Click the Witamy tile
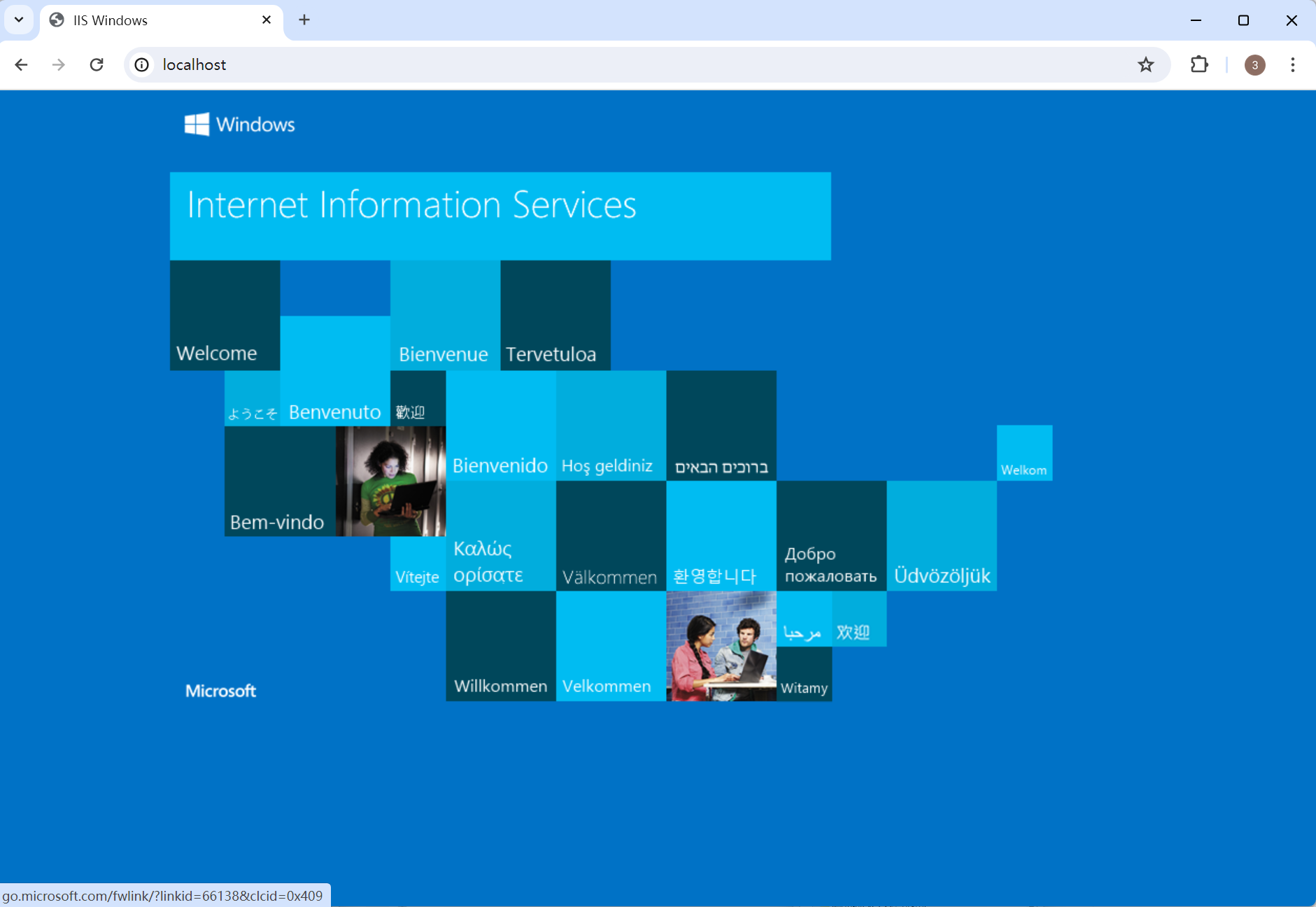This screenshot has height=907, width=1316. pos(804,674)
